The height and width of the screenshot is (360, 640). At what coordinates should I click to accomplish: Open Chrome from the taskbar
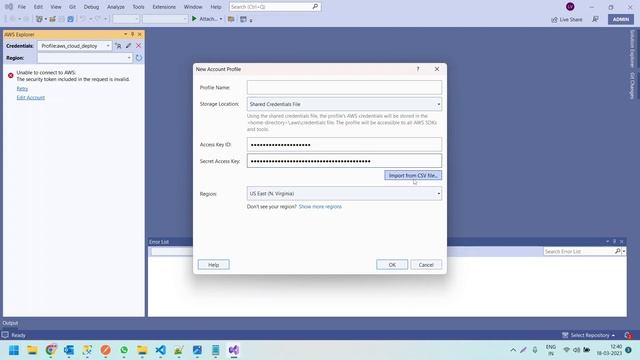point(51,350)
